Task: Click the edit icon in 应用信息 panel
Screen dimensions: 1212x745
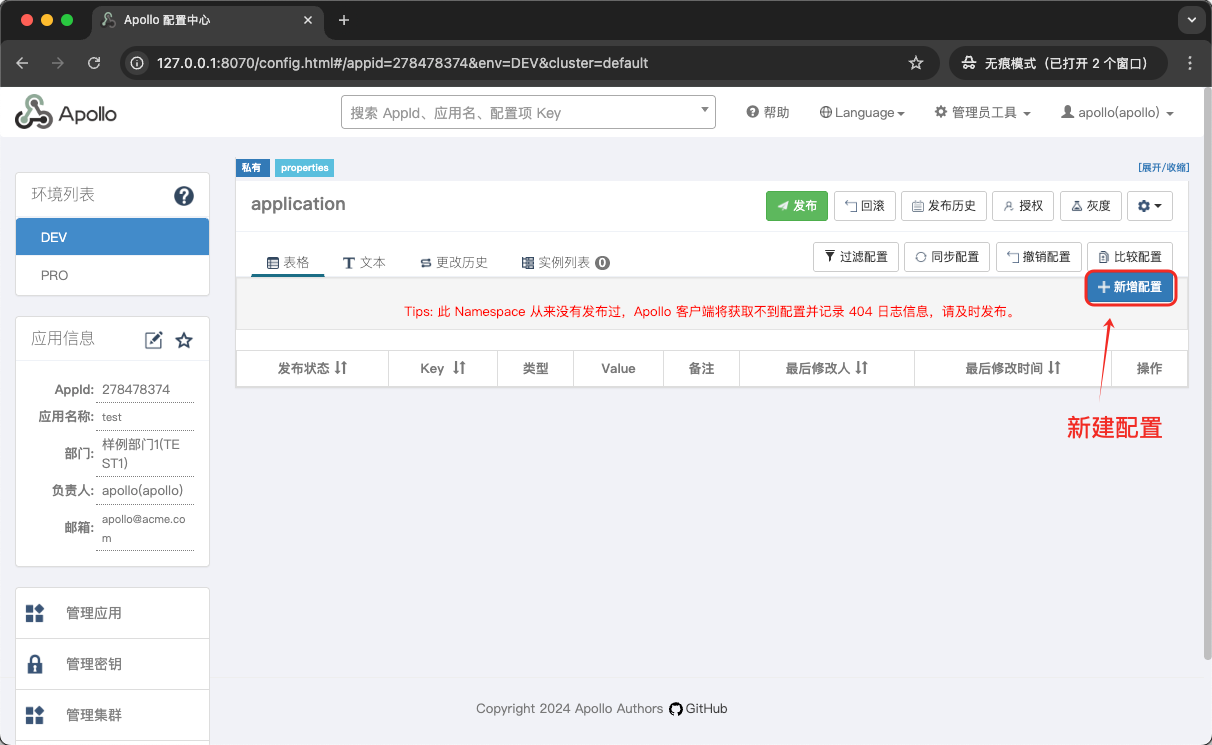Action: [x=153, y=340]
